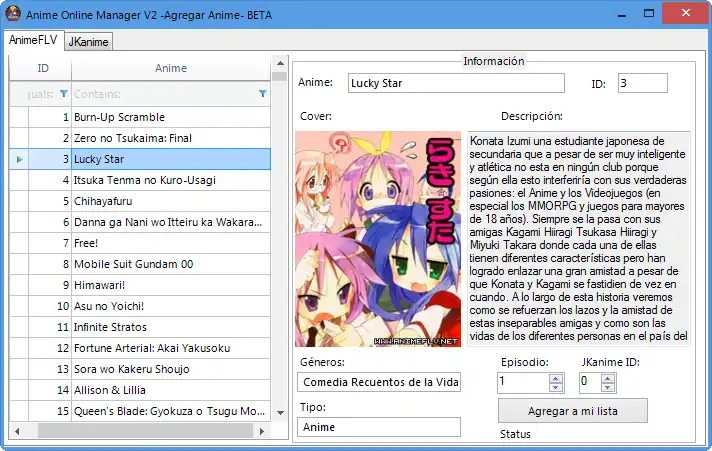Click the Lucky Star cover image

tap(378, 239)
